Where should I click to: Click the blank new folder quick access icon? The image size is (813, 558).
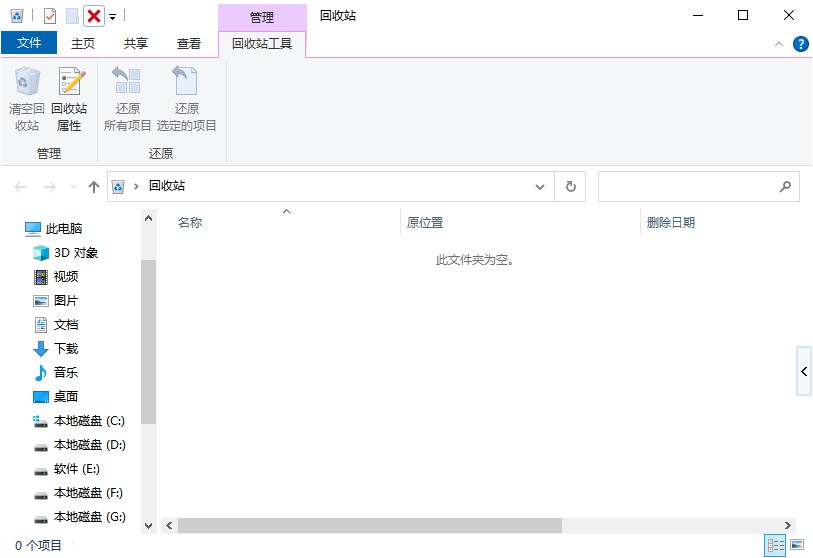tap(72, 16)
